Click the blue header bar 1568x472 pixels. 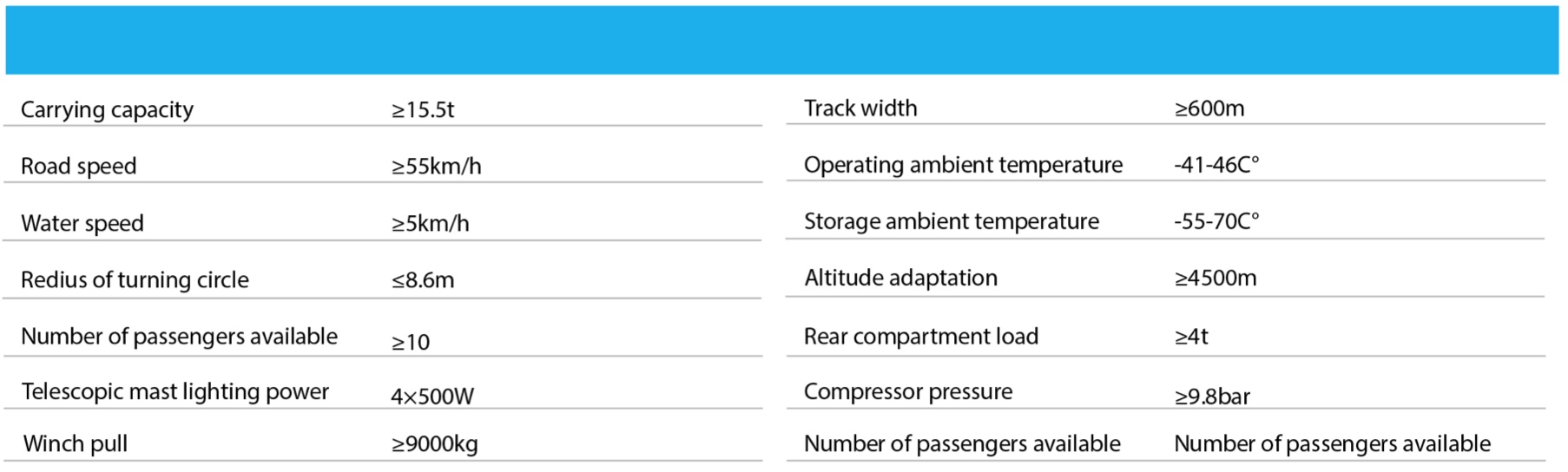781,40
